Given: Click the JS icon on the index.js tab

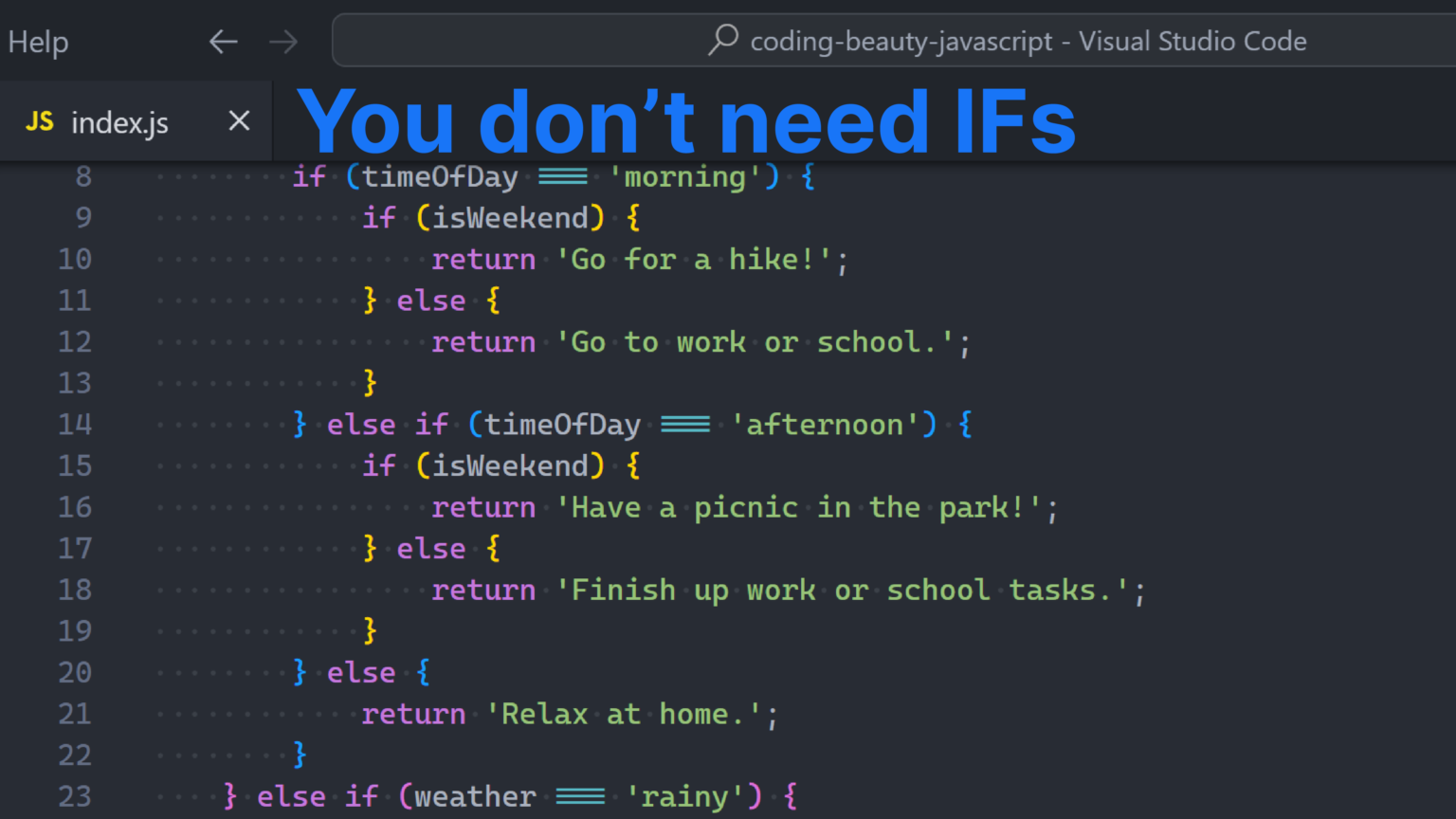Looking at the screenshot, I should 40,121.
